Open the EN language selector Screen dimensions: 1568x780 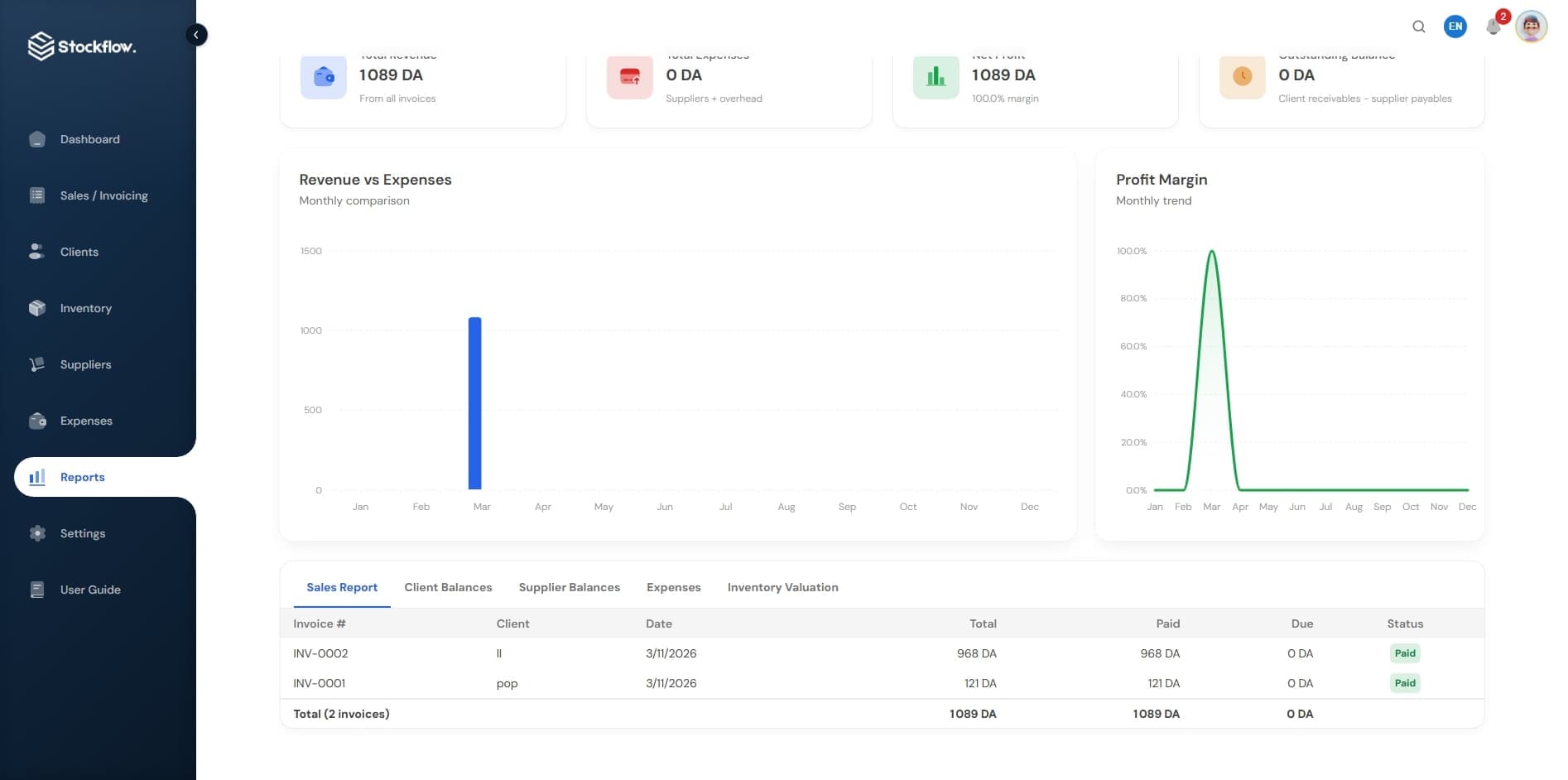point(1455,26)
